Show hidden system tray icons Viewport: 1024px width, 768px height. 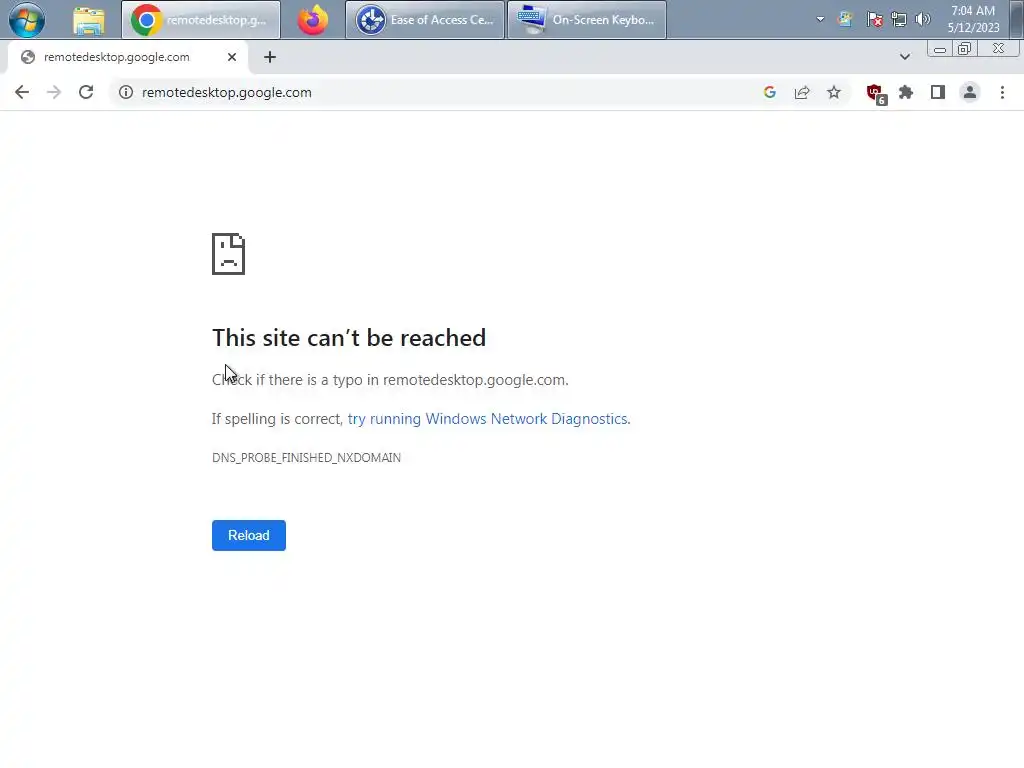coord(820,20)
